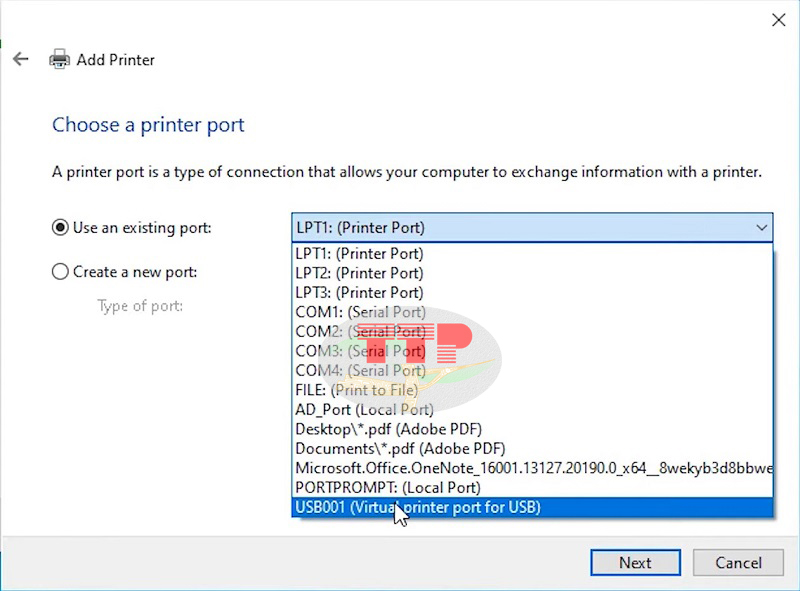Select the Use an existing port radio button
Image resolution: width=800 pixels, height=591 pixels.
[x=60, y=228]
